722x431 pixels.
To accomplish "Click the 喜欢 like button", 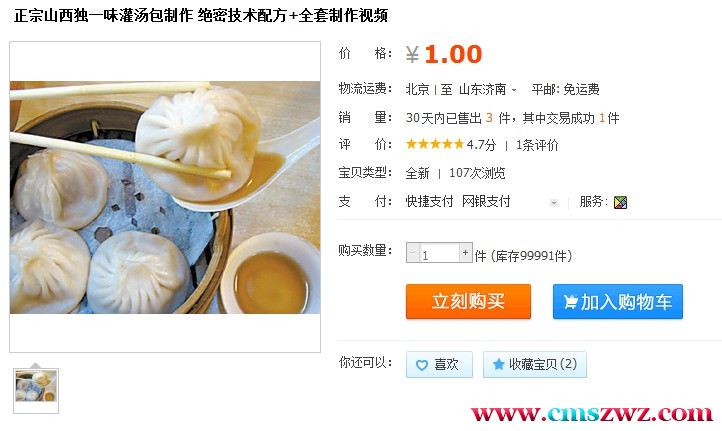I will [x=439, y=365].
